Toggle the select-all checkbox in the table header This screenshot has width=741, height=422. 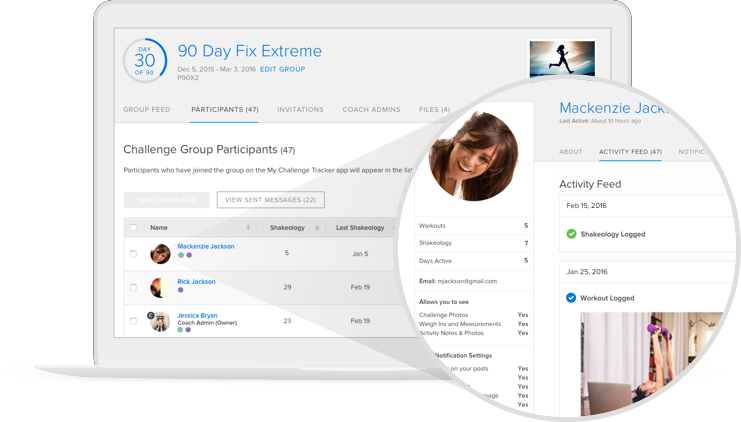pos(133,227)
